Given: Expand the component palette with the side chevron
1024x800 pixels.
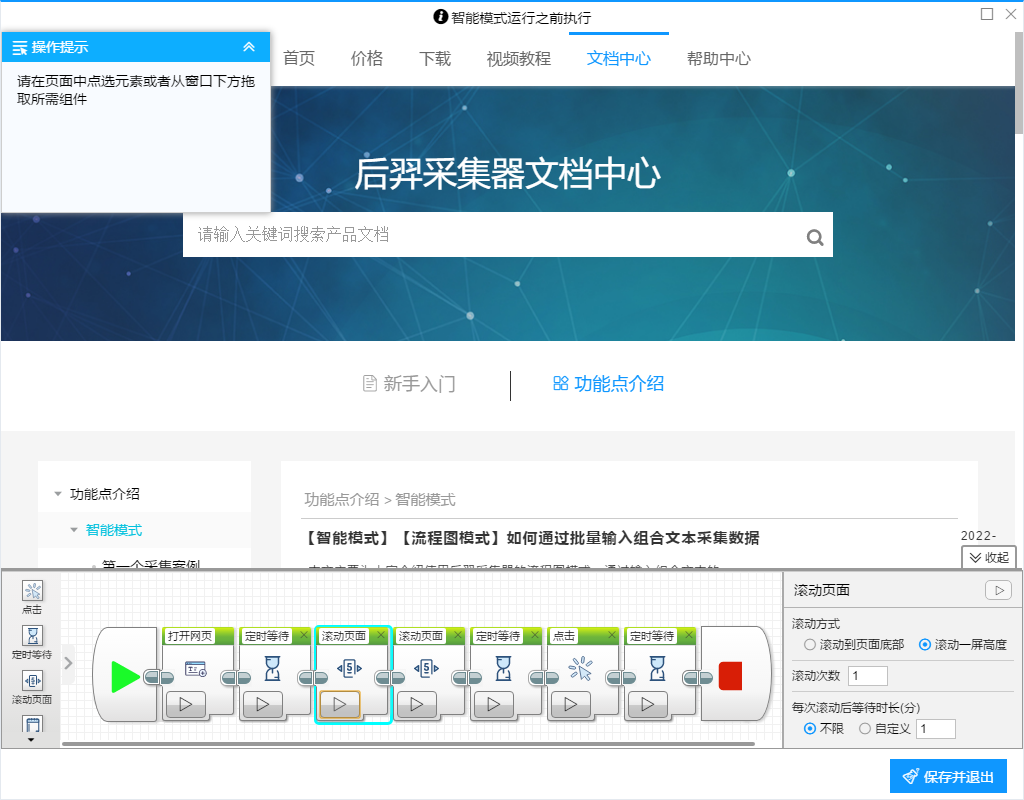Looking at the screenshot, I should tap(68, 663).
